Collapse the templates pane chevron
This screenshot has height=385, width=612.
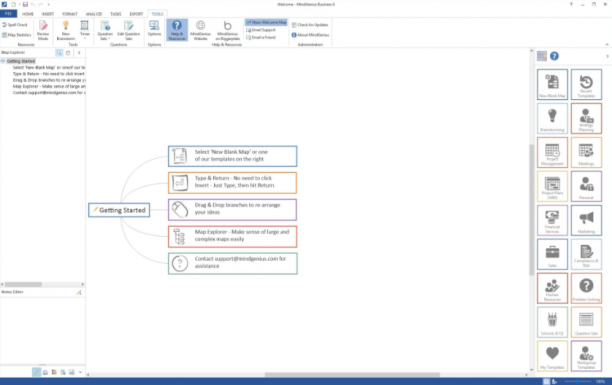[607, 56]
